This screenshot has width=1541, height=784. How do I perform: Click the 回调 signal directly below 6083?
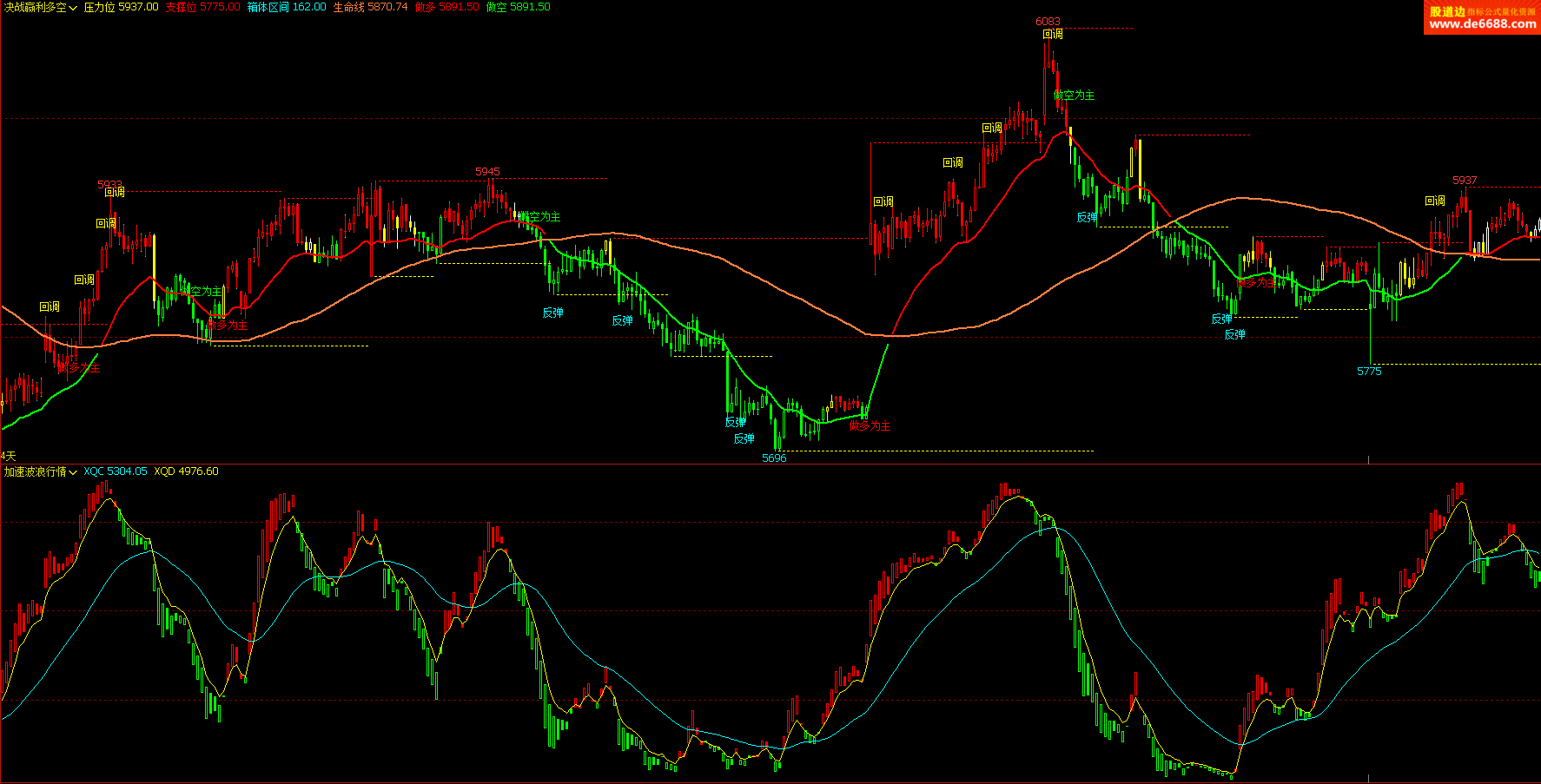coord(1053,35)
